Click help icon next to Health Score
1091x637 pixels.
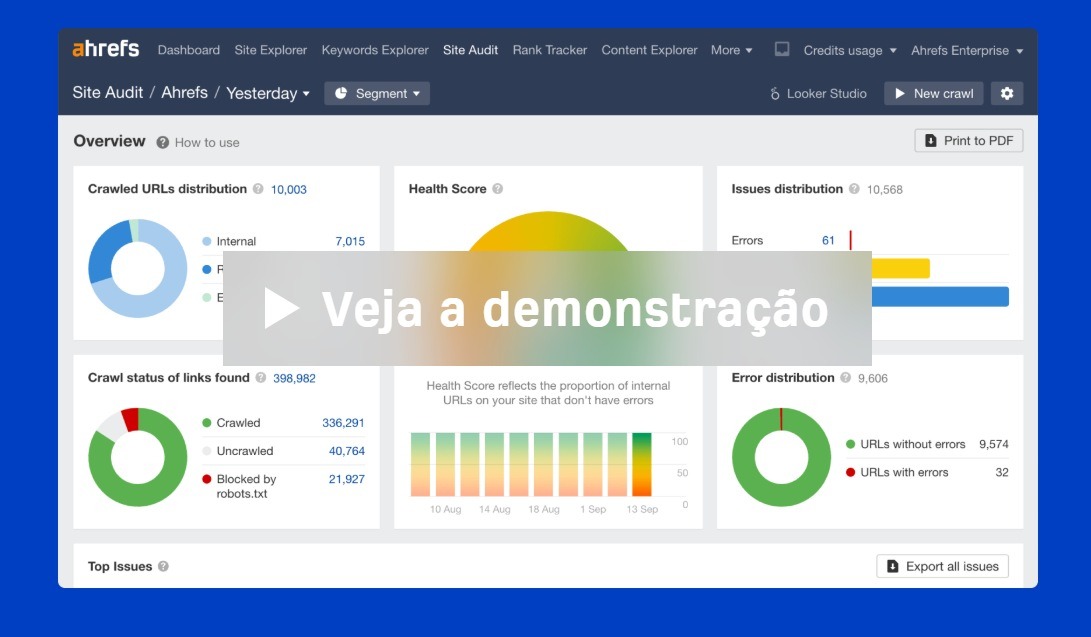point(497,188)
